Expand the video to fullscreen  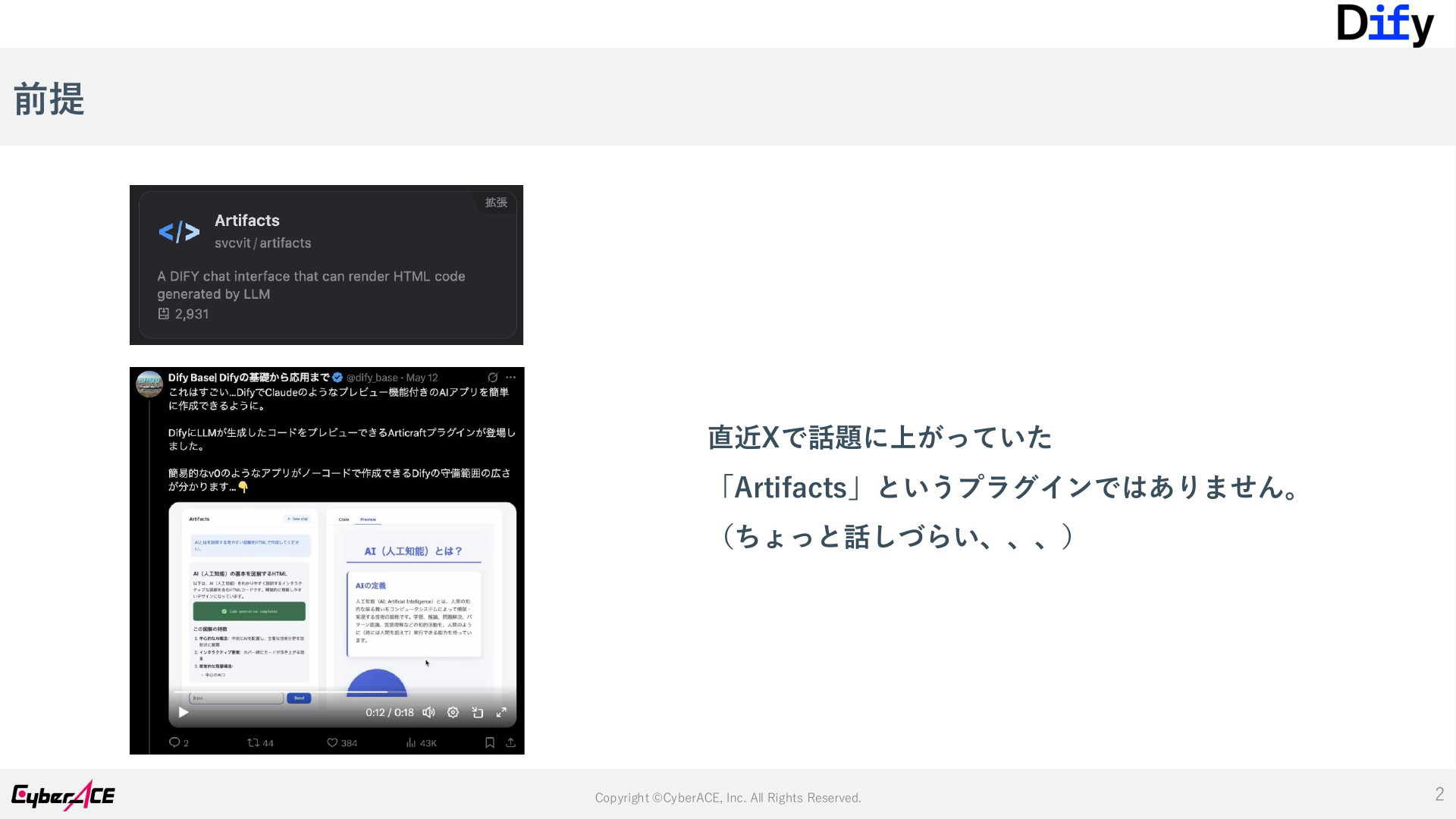click(501, 713)
